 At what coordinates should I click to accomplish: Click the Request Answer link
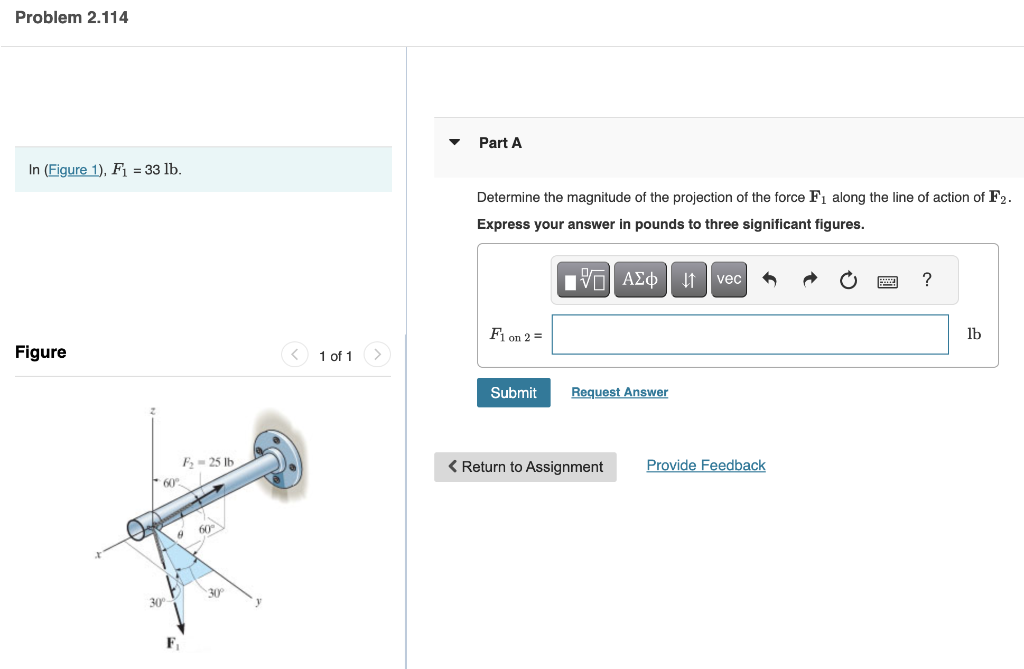[619, 391]
